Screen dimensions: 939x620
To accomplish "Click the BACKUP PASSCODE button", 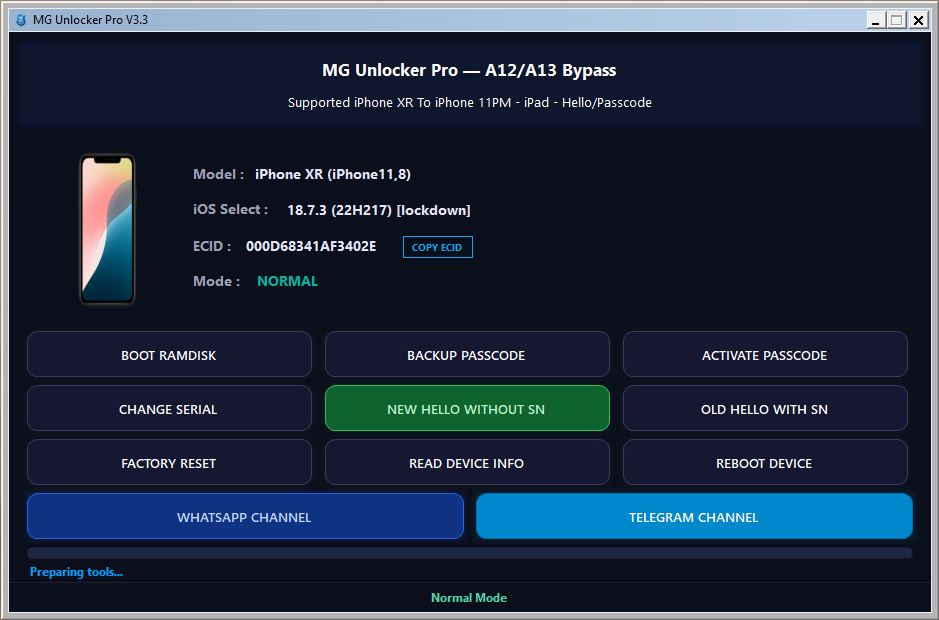I will tap(467, 355).
